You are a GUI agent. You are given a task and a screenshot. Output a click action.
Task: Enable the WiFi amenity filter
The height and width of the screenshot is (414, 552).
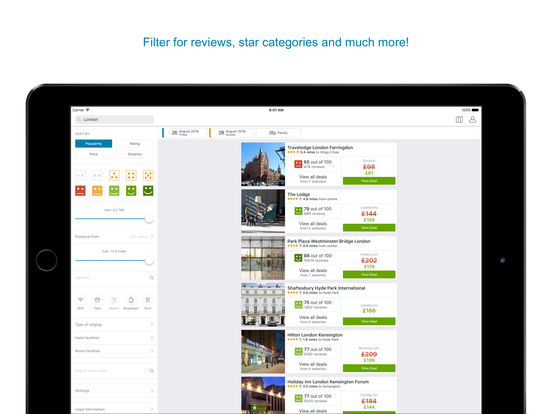click(81, 303)
